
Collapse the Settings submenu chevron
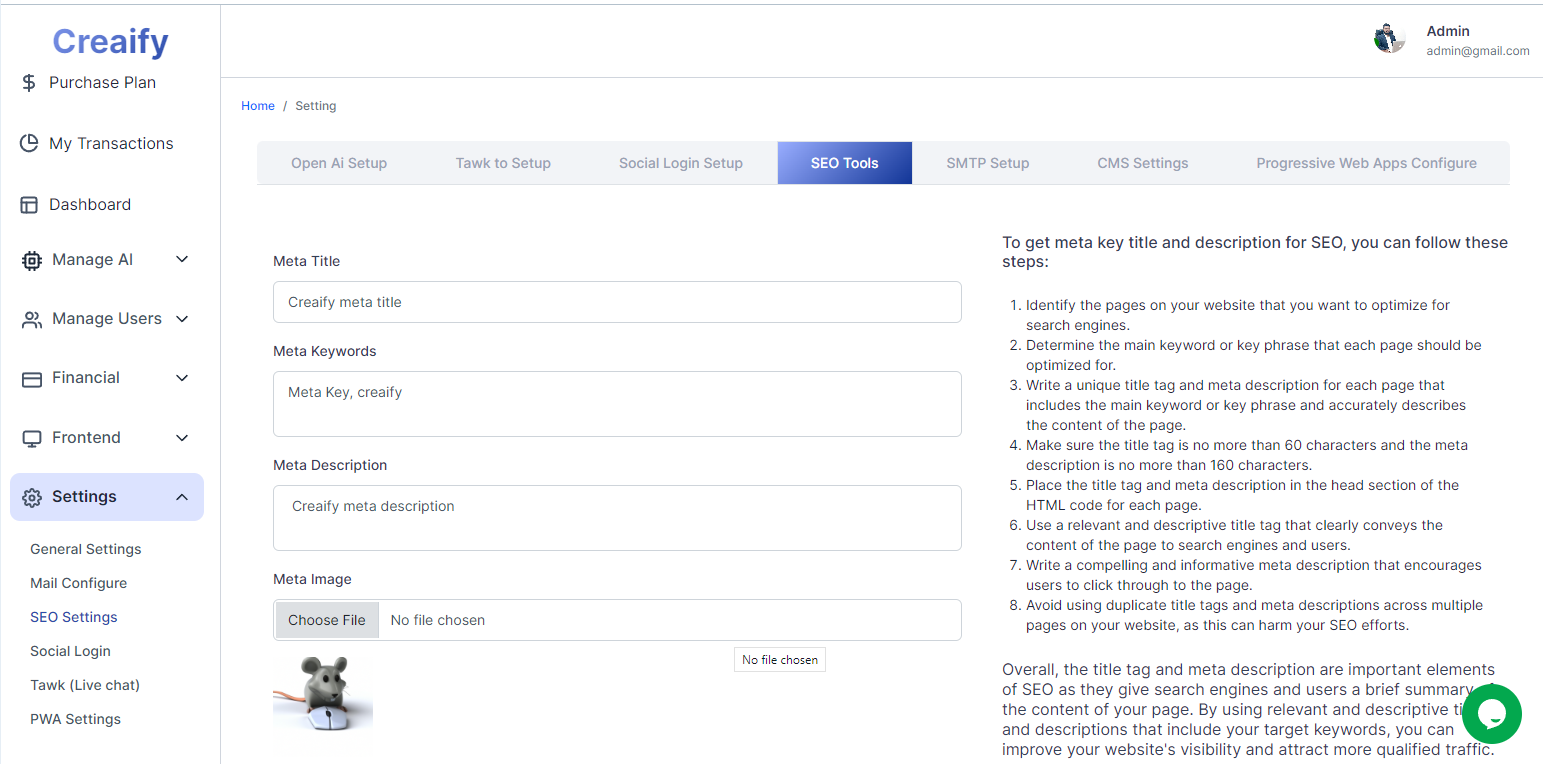(x=182, y=497)
